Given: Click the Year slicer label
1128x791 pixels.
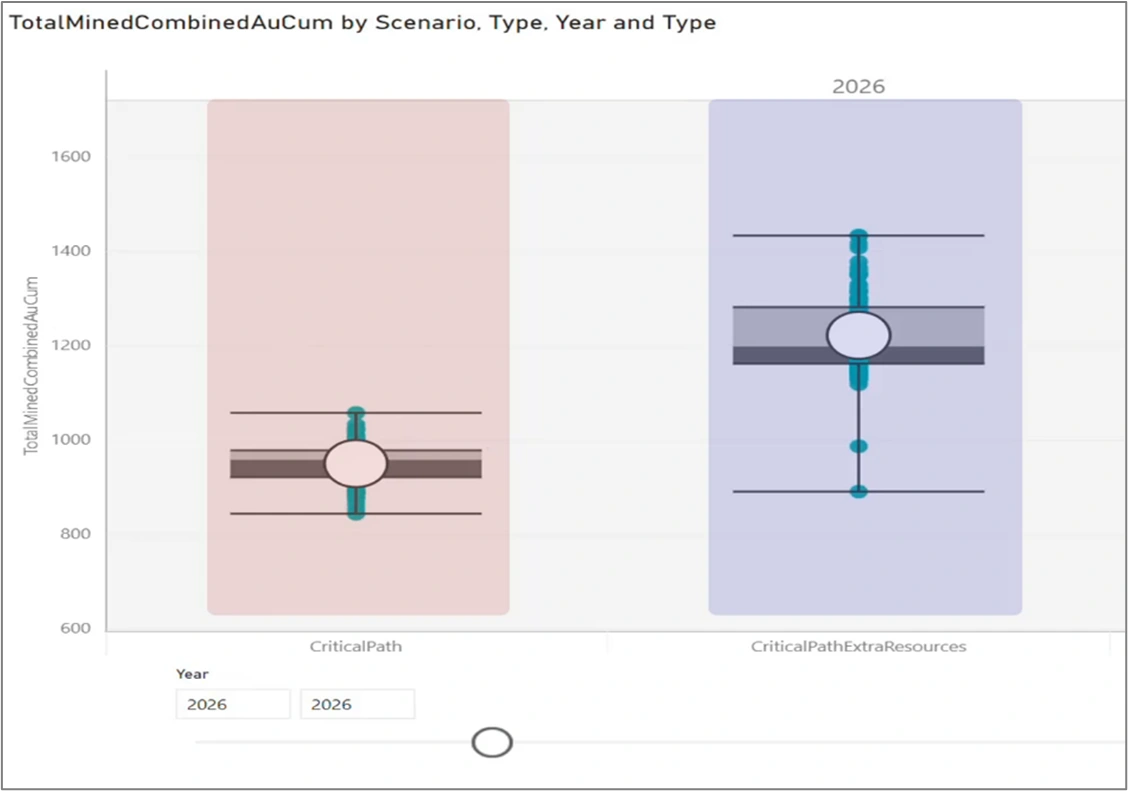Looking at the screenshot, I should (192, 674).
